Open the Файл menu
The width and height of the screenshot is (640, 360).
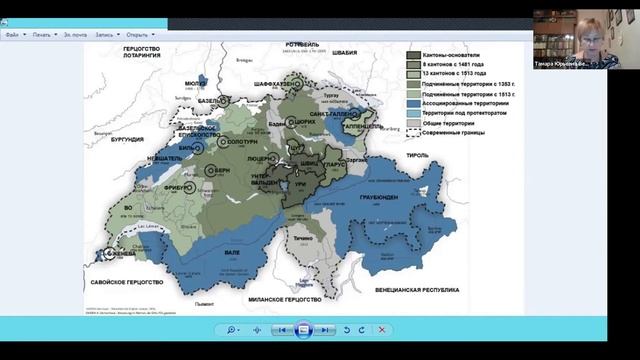(16, 35)
